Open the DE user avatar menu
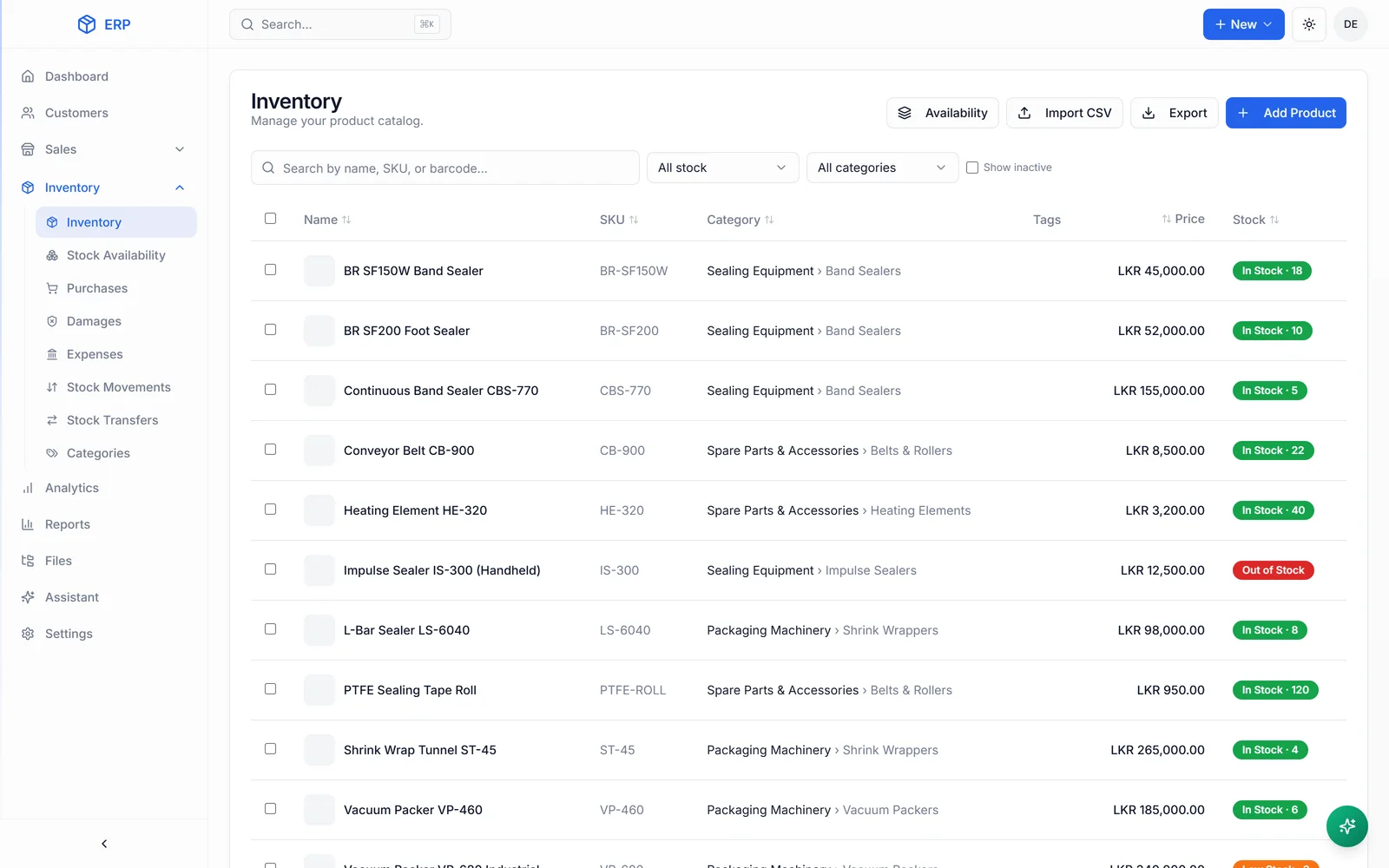This screenshot has height=868, width=1389. pos(1351,24)
